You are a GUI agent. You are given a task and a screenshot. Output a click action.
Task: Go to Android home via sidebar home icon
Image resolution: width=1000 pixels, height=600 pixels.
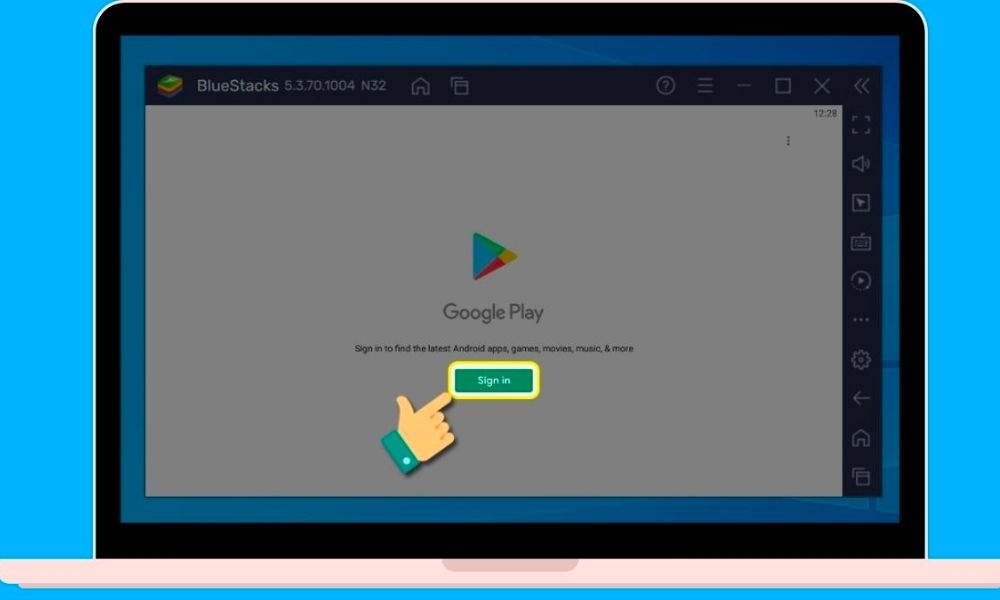[x=860, y=437]
